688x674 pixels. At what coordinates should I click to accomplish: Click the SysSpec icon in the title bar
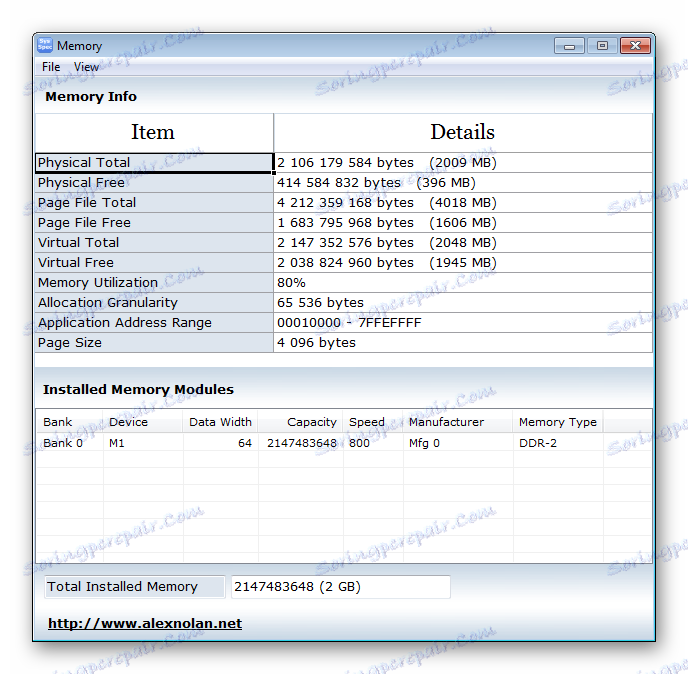point(45,45)
